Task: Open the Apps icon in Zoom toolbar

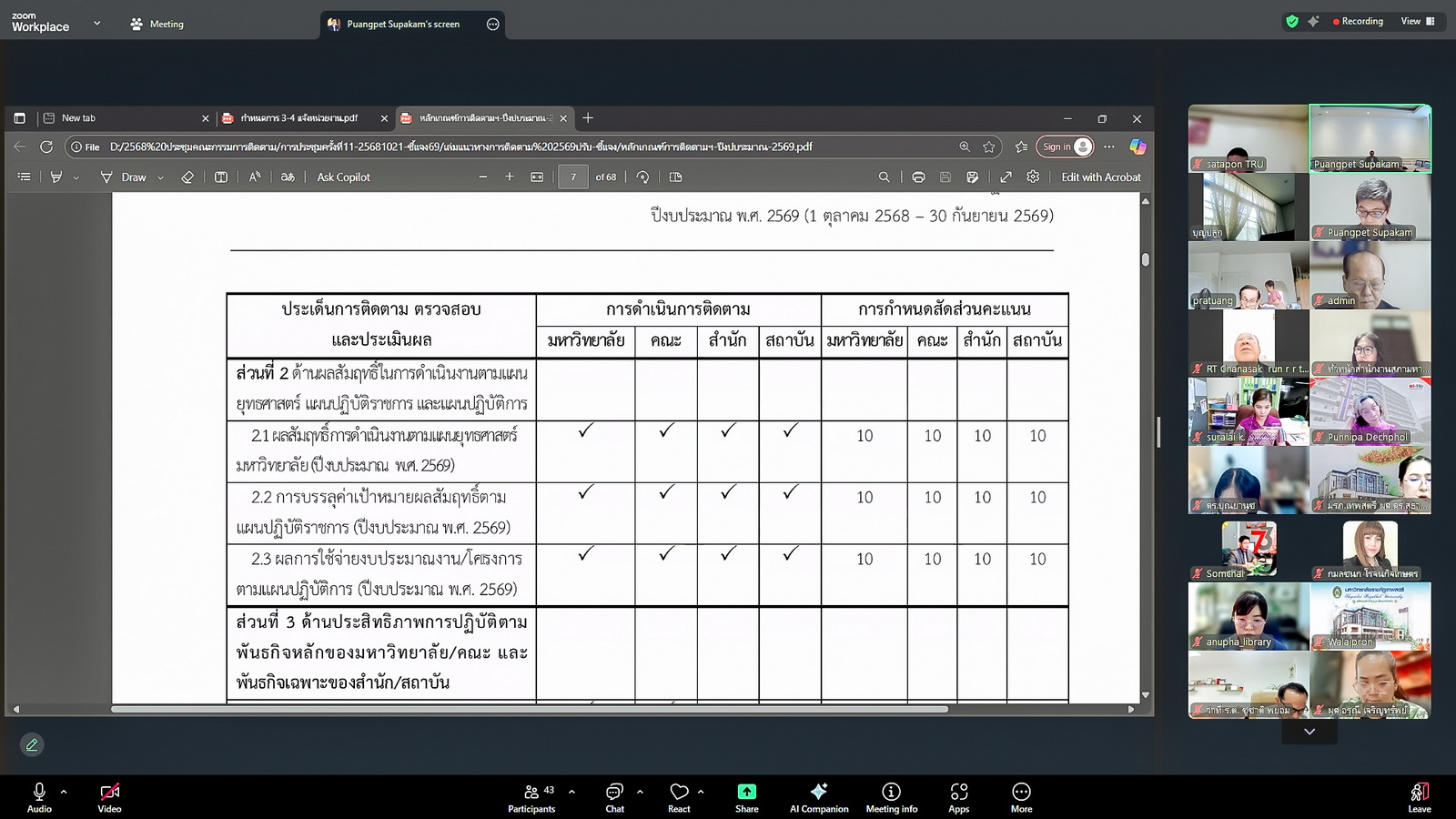Action: (x=958, y=796)
